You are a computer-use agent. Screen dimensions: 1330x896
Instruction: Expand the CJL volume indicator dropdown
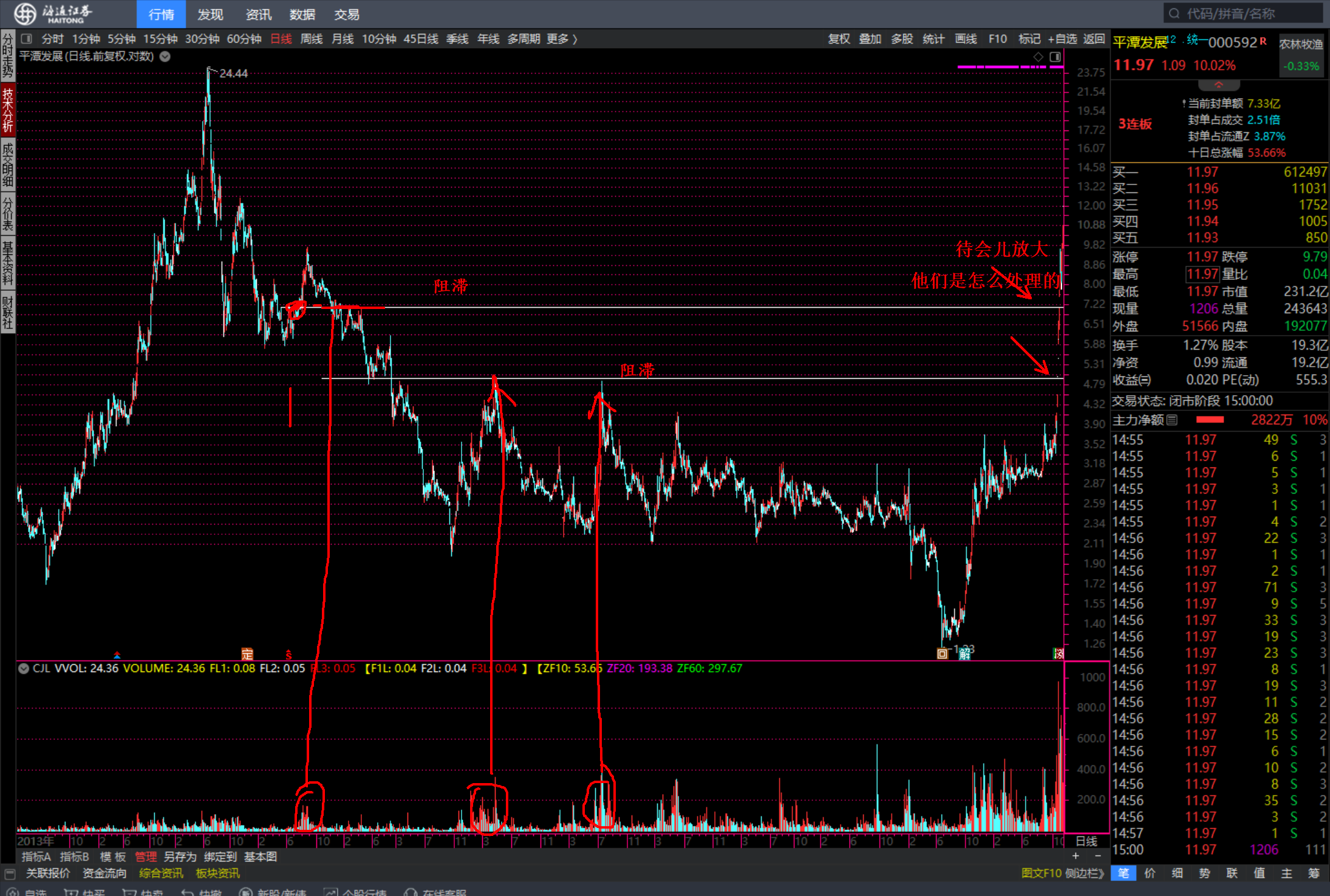pyautogui.click(x=24, y=668)
